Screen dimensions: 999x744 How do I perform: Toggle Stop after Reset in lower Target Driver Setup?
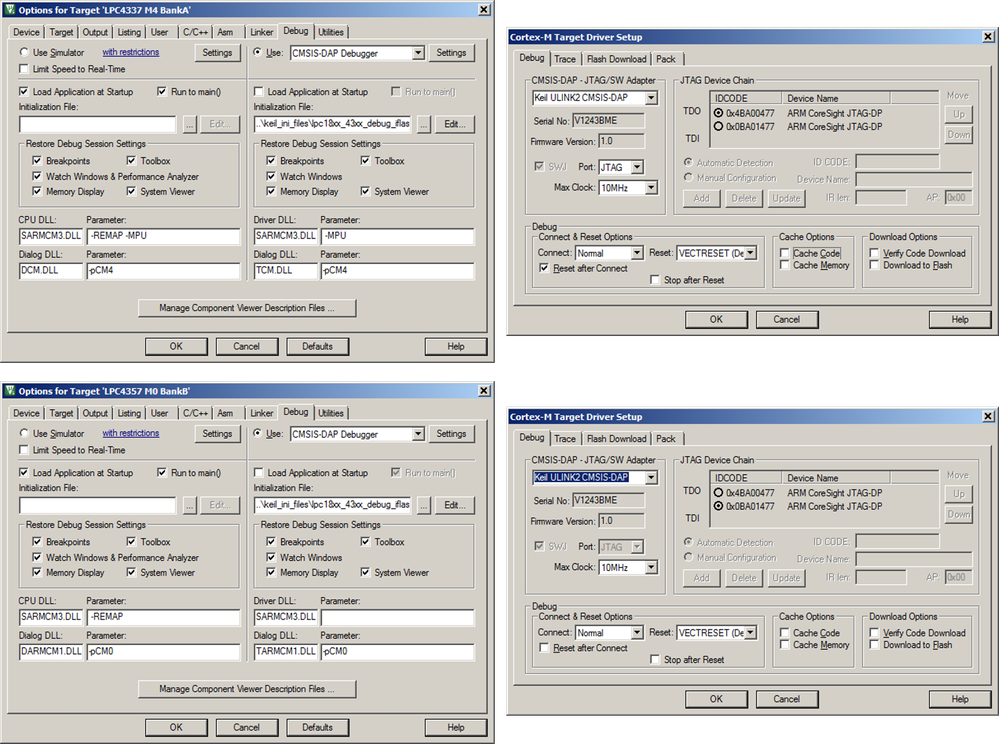[x=654, y=659]
